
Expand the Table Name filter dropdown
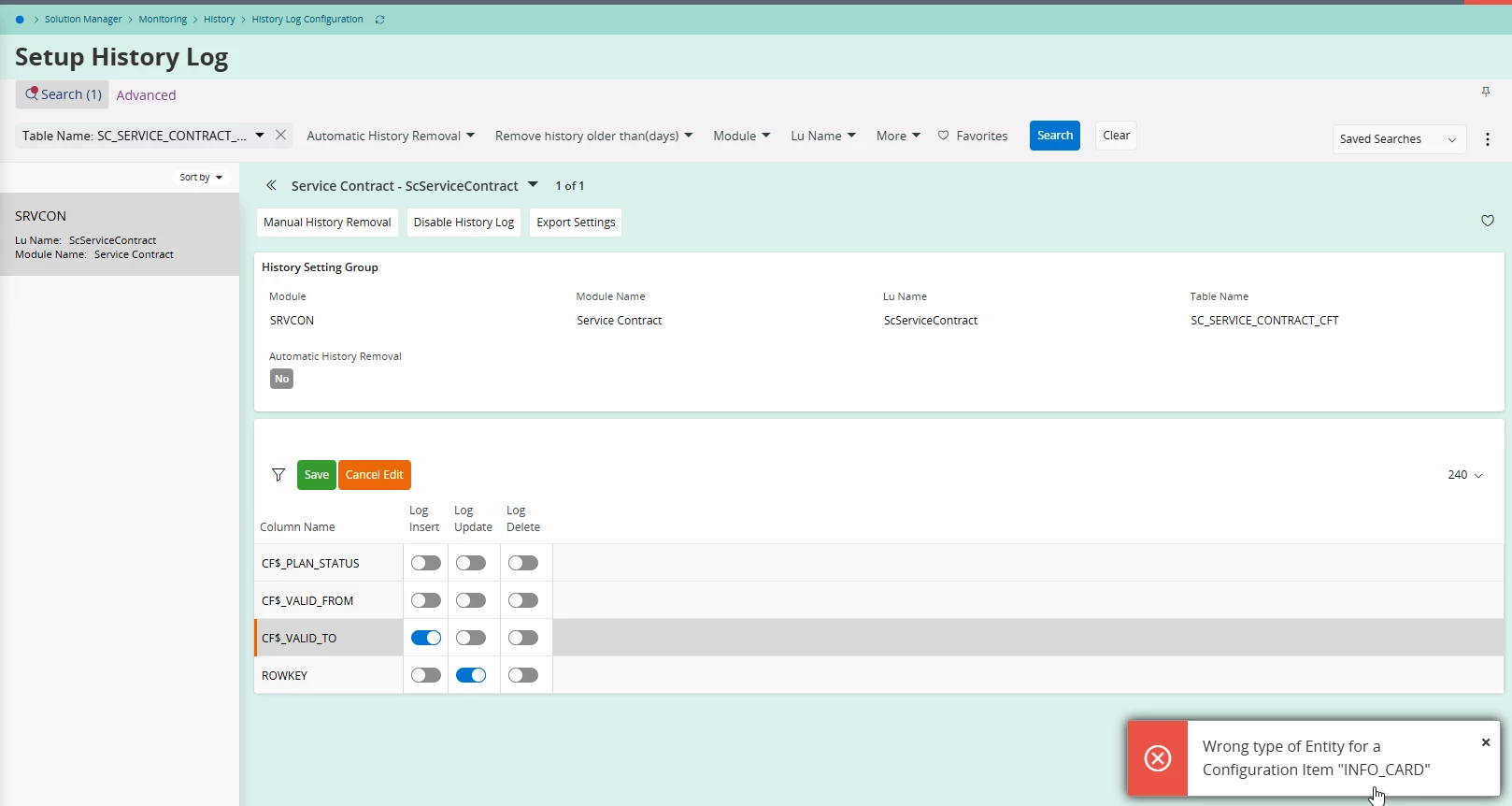click(260, 136)
